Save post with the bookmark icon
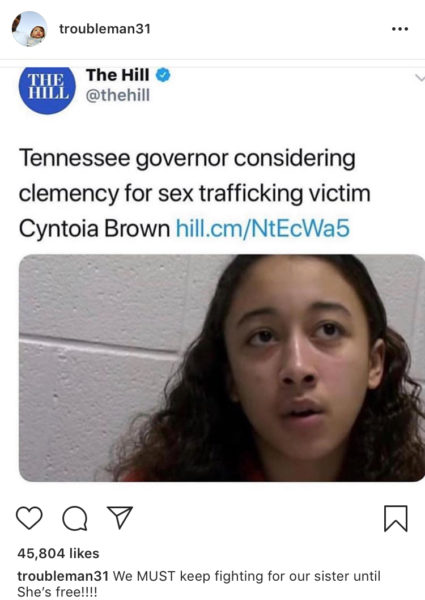This screenshot has height=600, width=425. (x=396, y=518)
